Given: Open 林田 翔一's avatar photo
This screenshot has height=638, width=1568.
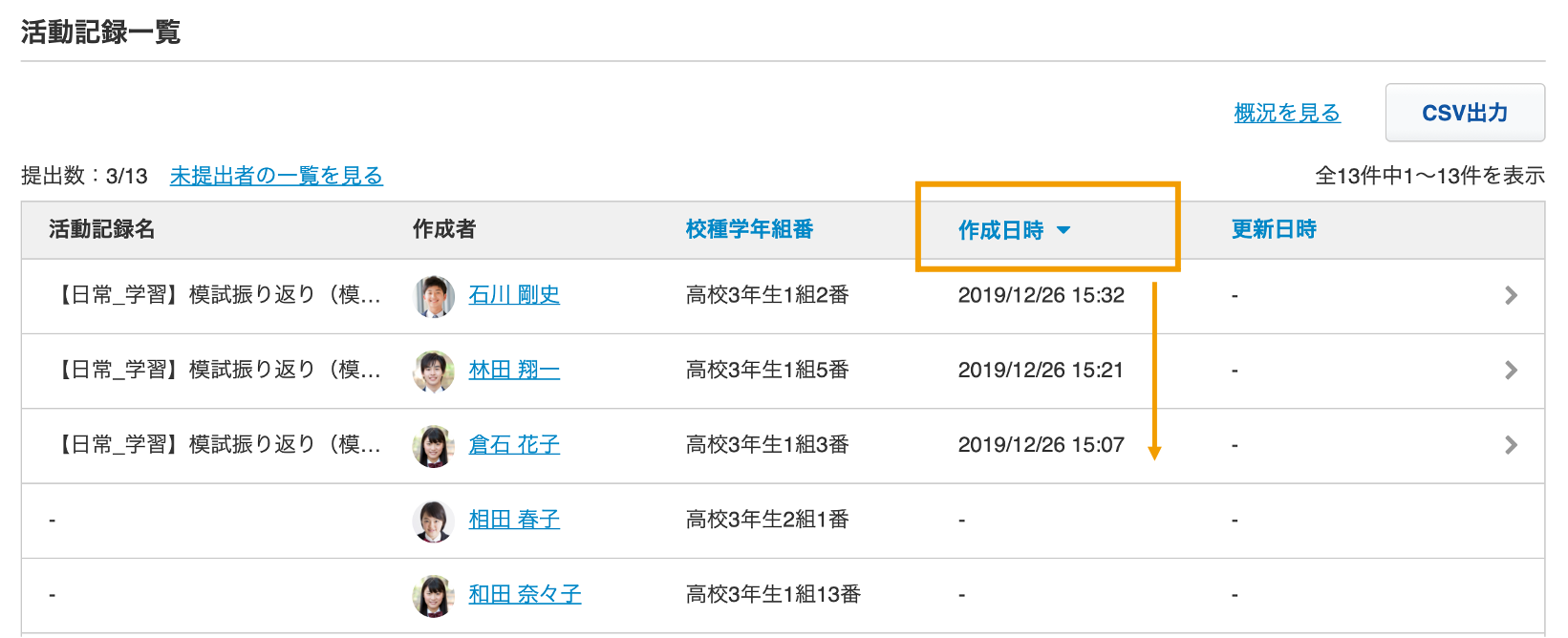Looking at the screenshot, I should tap(434, 371).
